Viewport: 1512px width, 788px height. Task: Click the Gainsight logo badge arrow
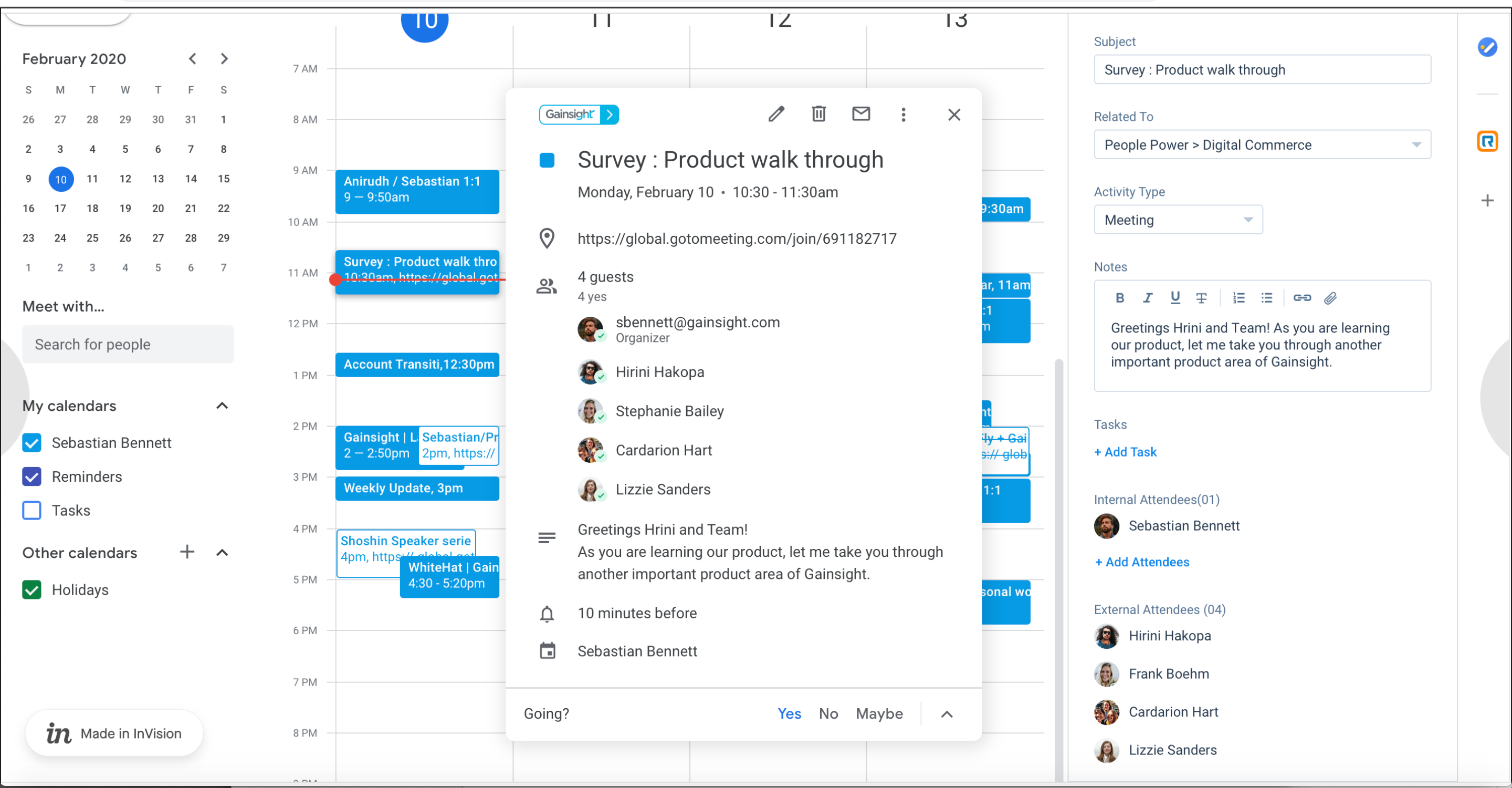610,115
